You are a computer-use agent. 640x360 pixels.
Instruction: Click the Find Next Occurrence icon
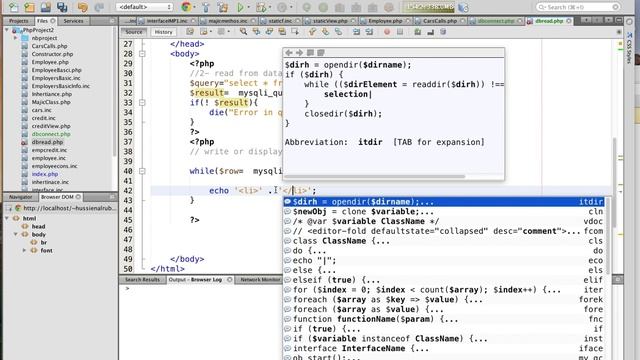tap(269, 32)
